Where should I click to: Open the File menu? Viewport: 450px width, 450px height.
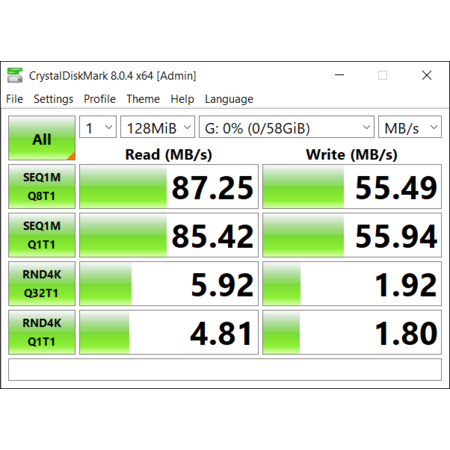15,99
